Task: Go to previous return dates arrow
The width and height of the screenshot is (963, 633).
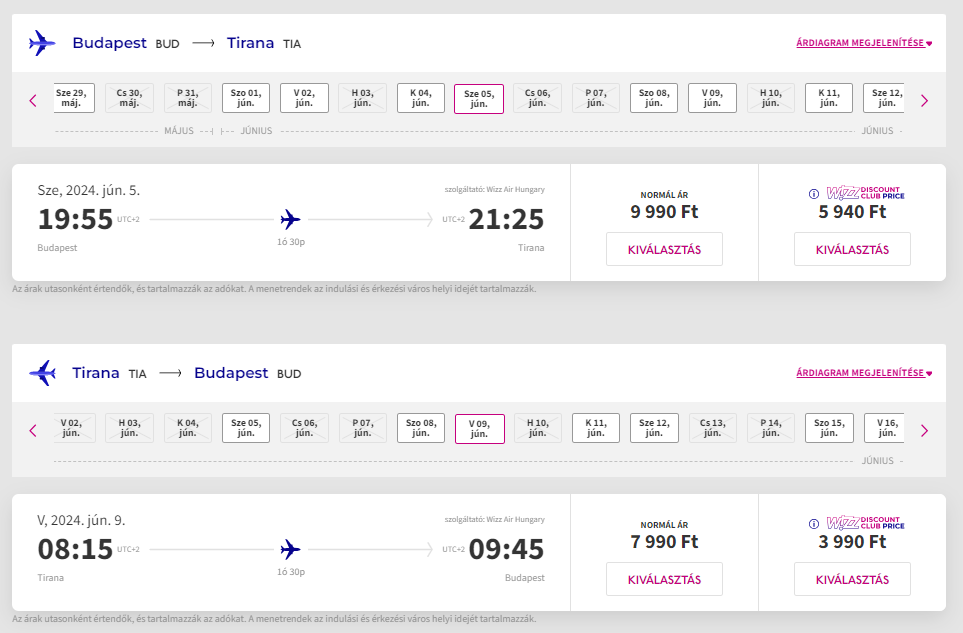Action: pyautogui.click(x=33, y=430)
